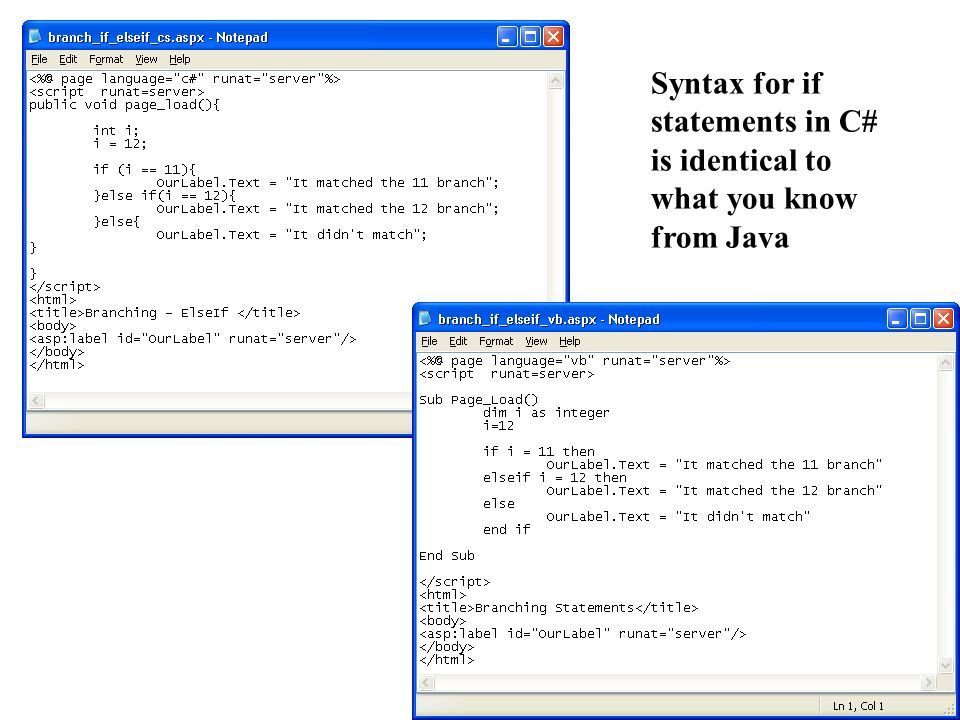Image resolution: width=960 pixels, height=720 pixels.
Task: Click scroll up arrow in cs.aspx Notepad
Action: [x=555, y=81]
